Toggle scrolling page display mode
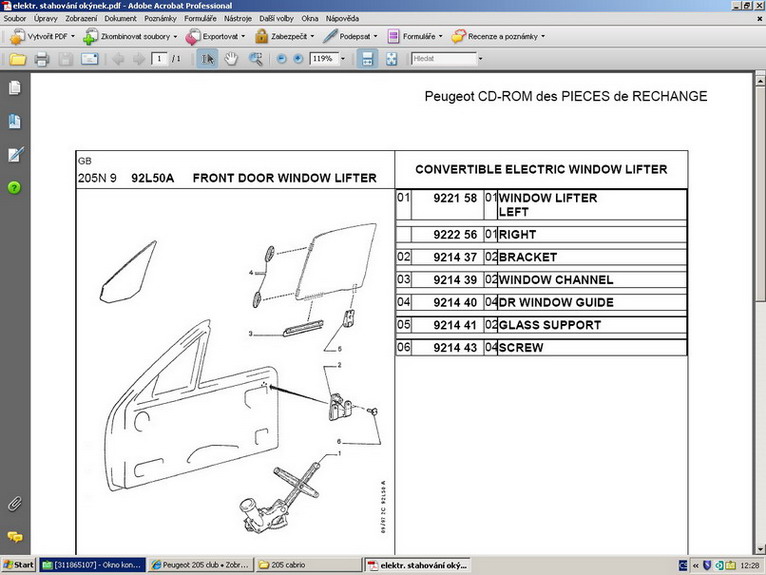The height and width of the screenshot is (575, 766). pos(367,59)
